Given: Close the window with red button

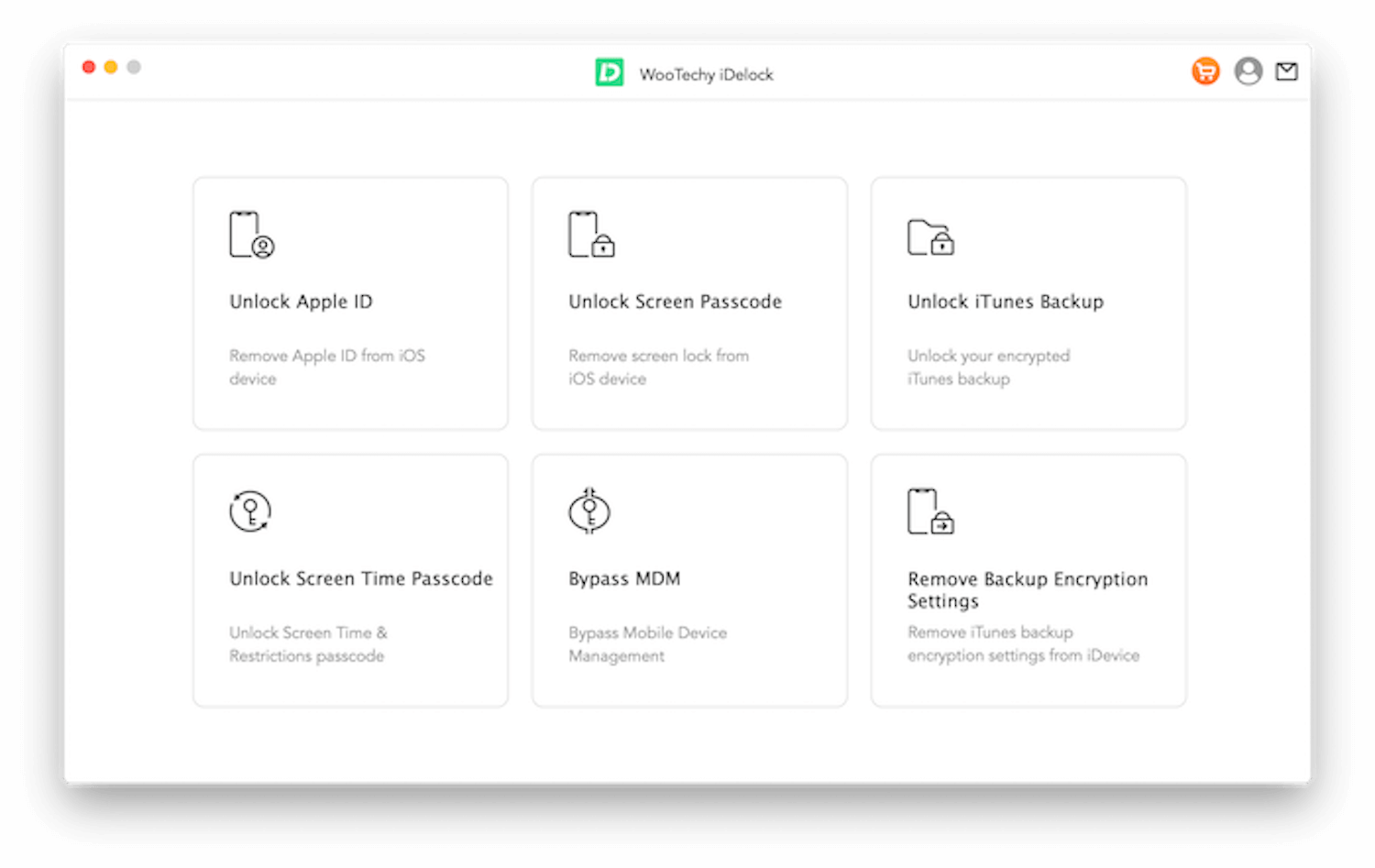Looking at the screenshot, I should point(89,67).
